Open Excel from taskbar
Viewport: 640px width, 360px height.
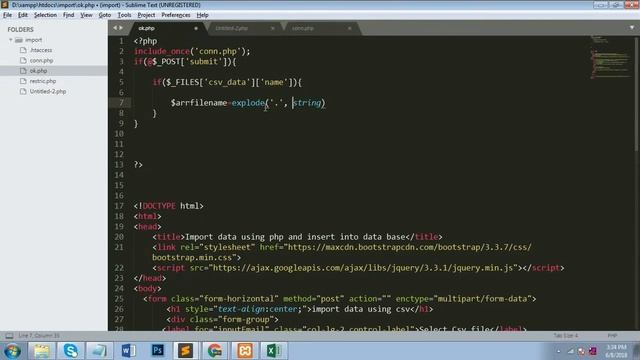point(273,351)
